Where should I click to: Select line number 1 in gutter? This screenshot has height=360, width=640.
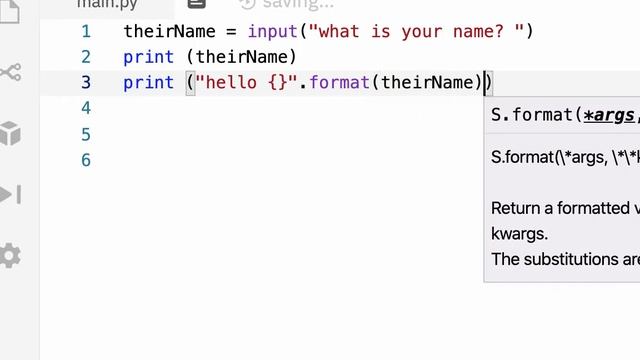[x=86, y=31]
